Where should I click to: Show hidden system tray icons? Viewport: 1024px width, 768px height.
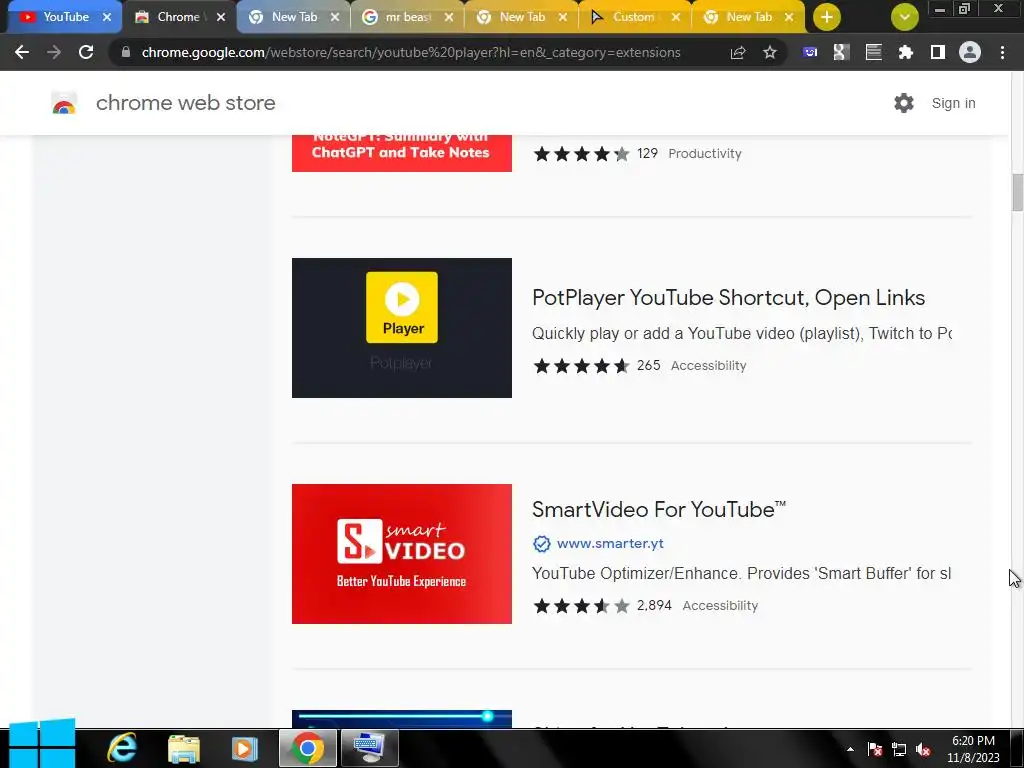tap(850, 749)
